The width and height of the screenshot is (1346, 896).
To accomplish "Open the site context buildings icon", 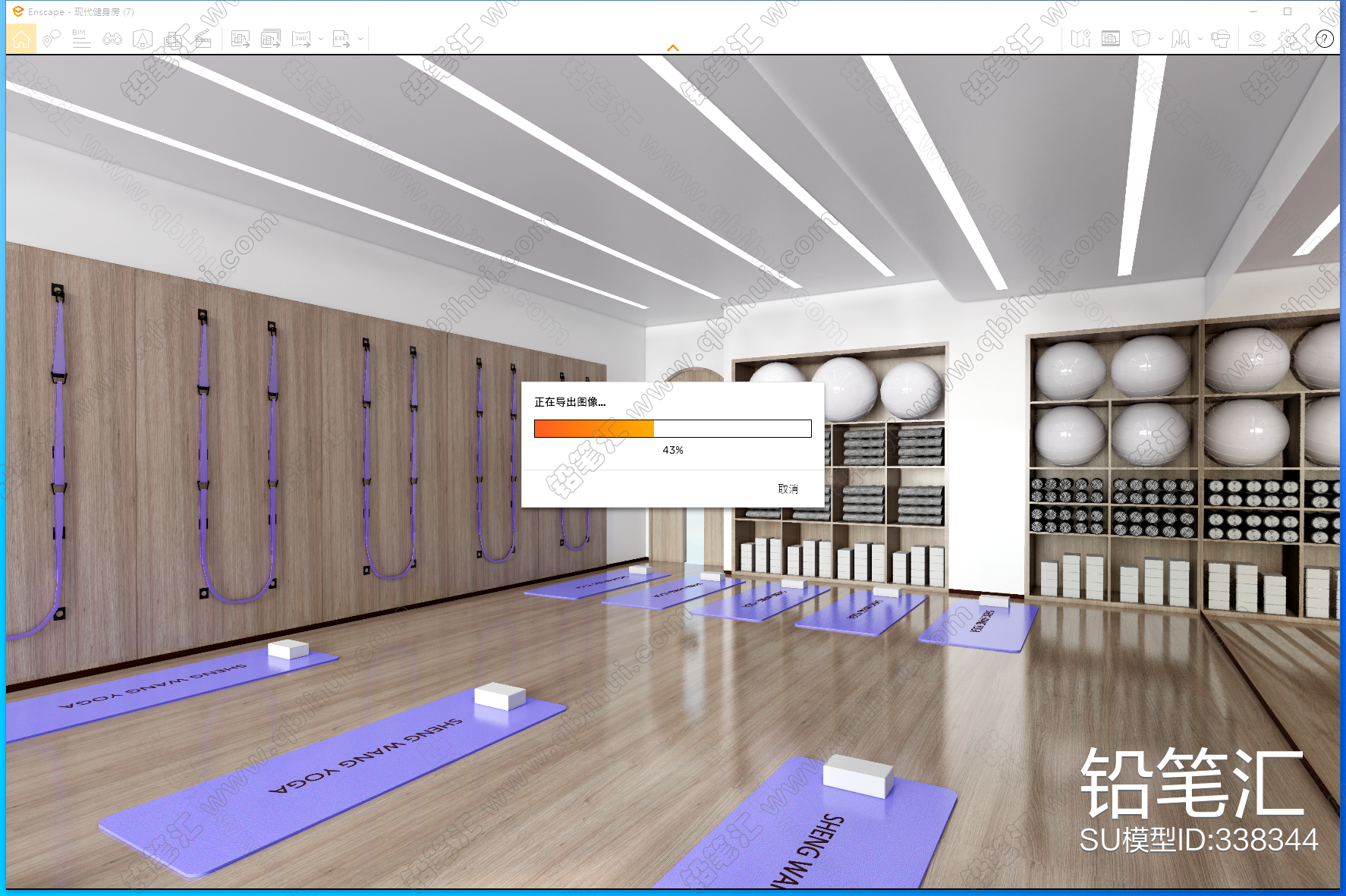I will click(174, 39).
